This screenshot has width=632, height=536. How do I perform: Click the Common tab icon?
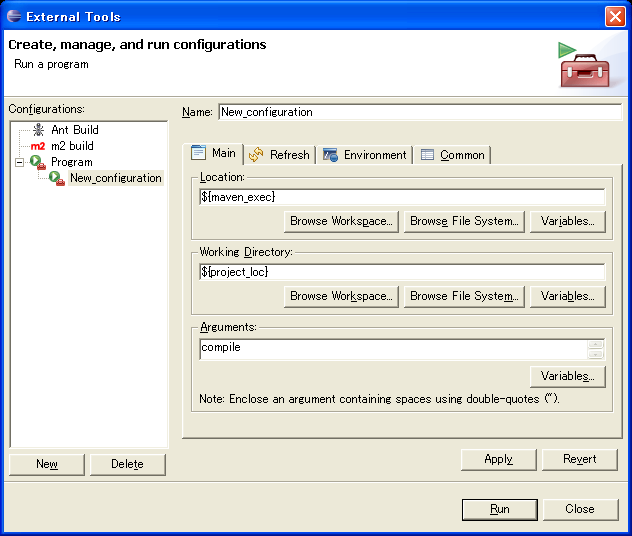[x=427, y=155]
